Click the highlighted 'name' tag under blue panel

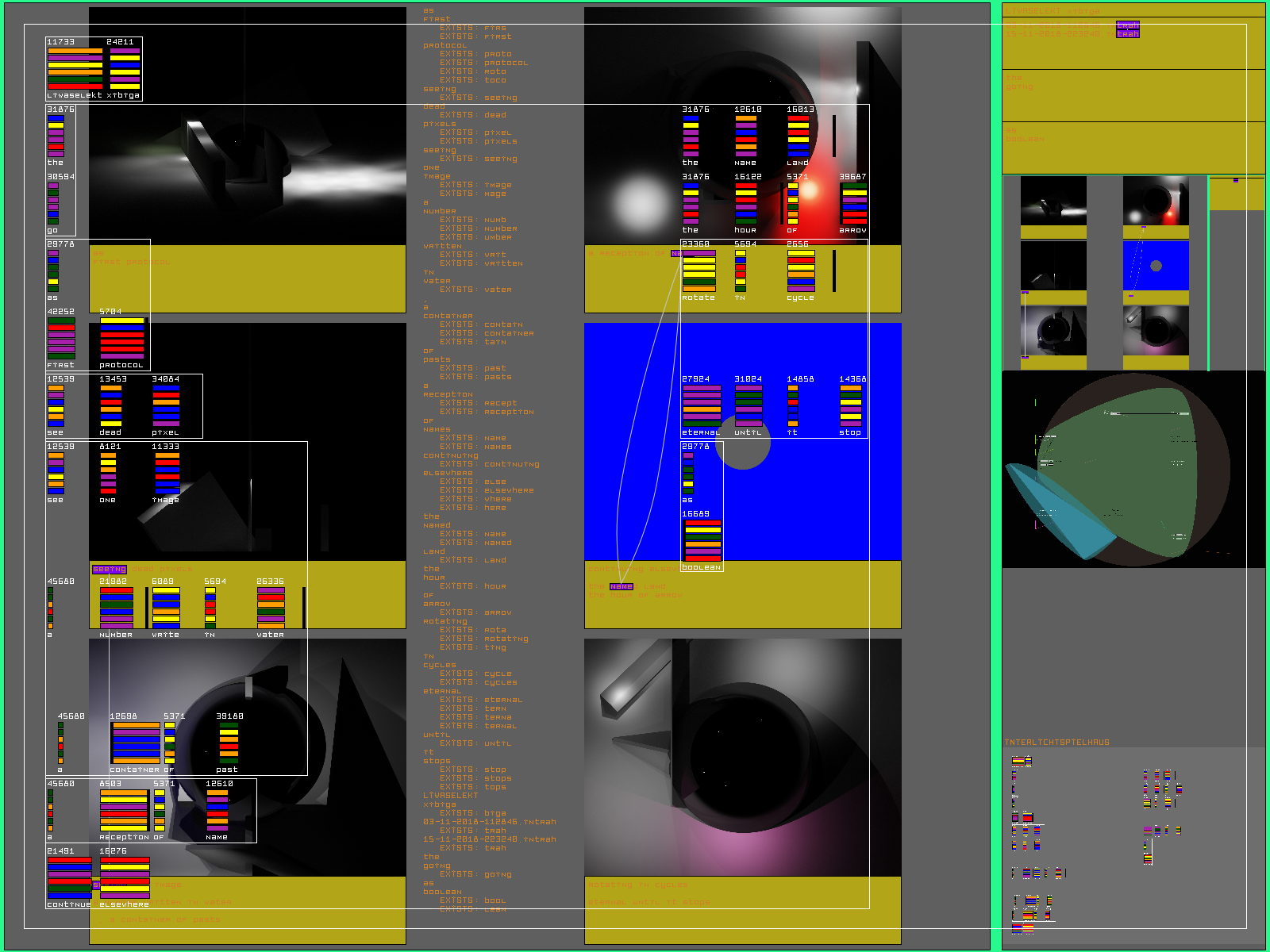point(622,586)
